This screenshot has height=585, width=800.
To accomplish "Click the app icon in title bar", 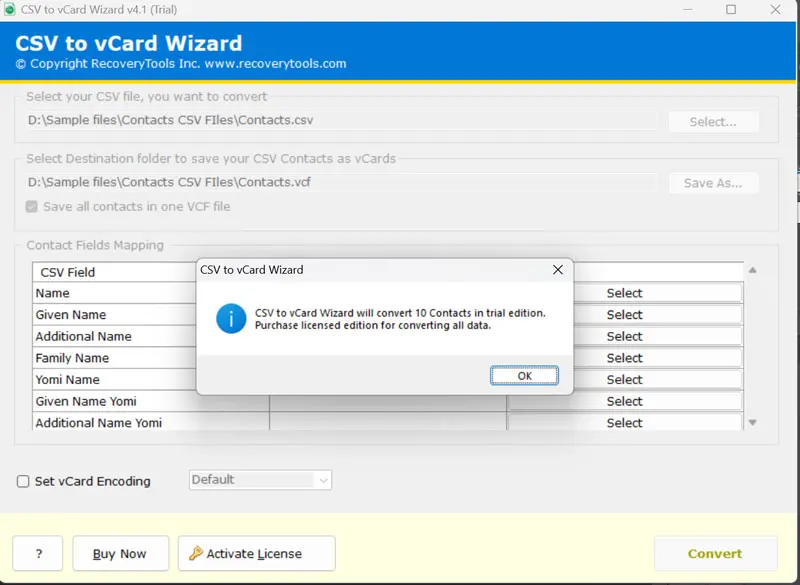I will (x=10, y=10).
